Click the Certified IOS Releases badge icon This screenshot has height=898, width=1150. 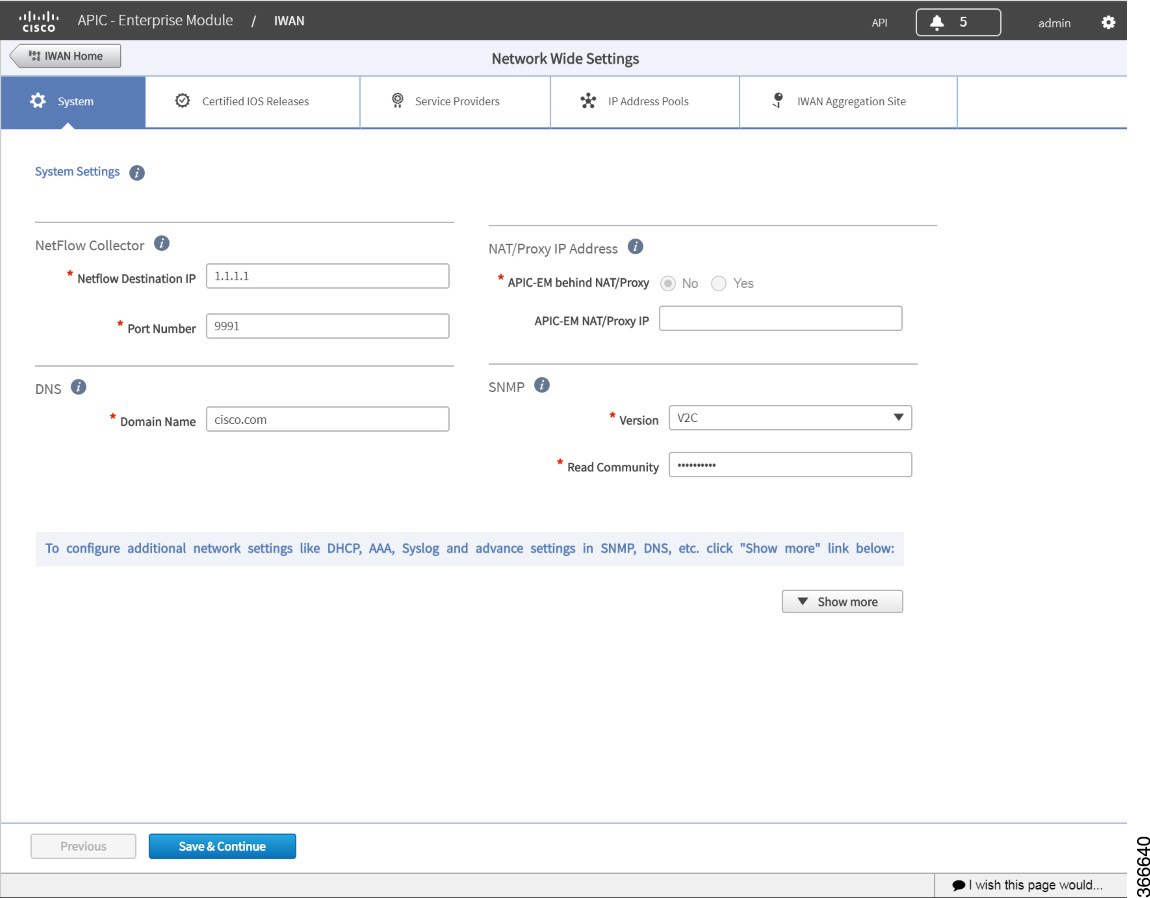(x=183, y=101)
